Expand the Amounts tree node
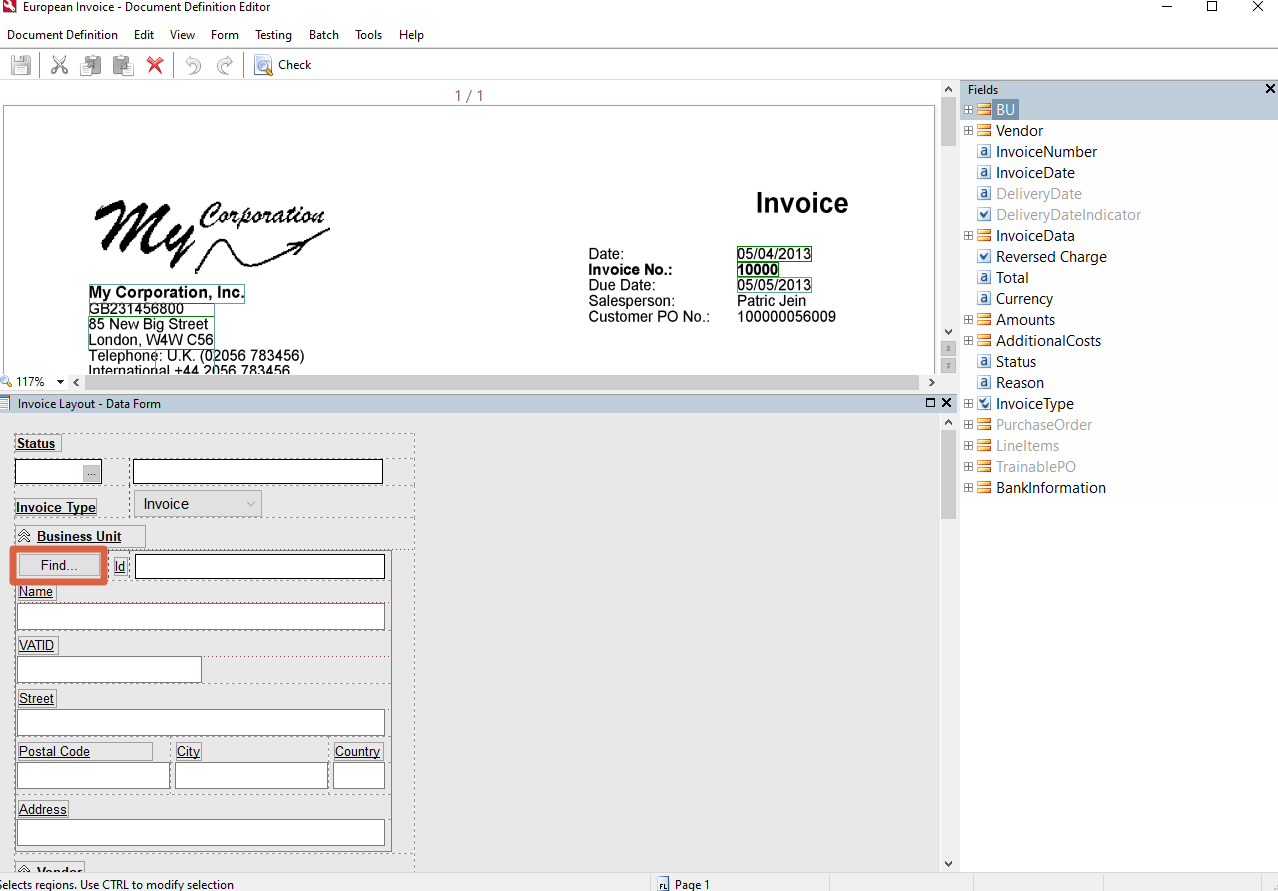The image size is (1278, 891). (968, 320)
